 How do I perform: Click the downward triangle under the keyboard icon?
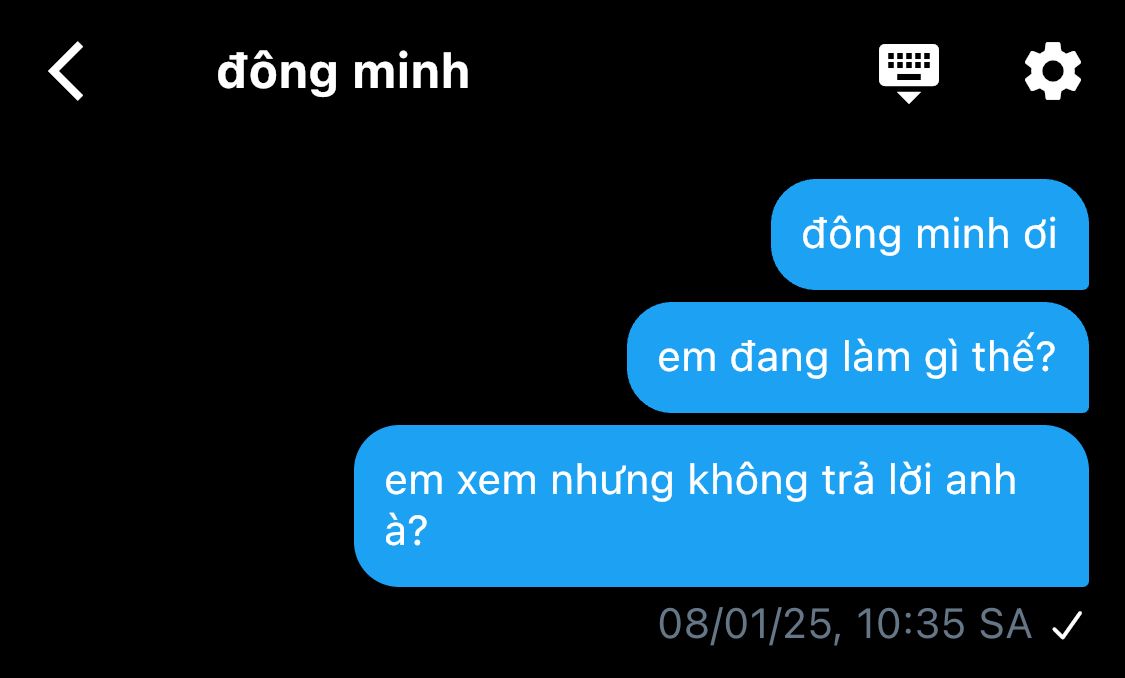(x=909, y=97)
